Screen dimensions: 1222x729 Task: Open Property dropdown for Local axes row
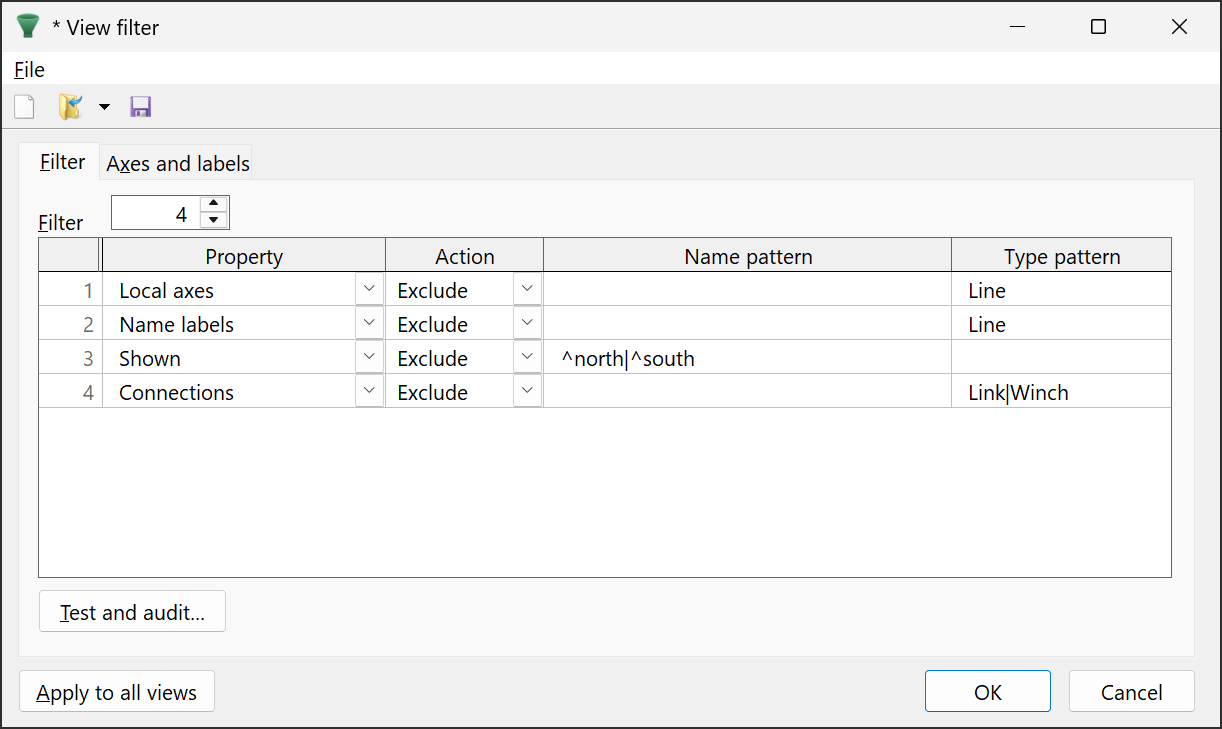click(369, 290)
